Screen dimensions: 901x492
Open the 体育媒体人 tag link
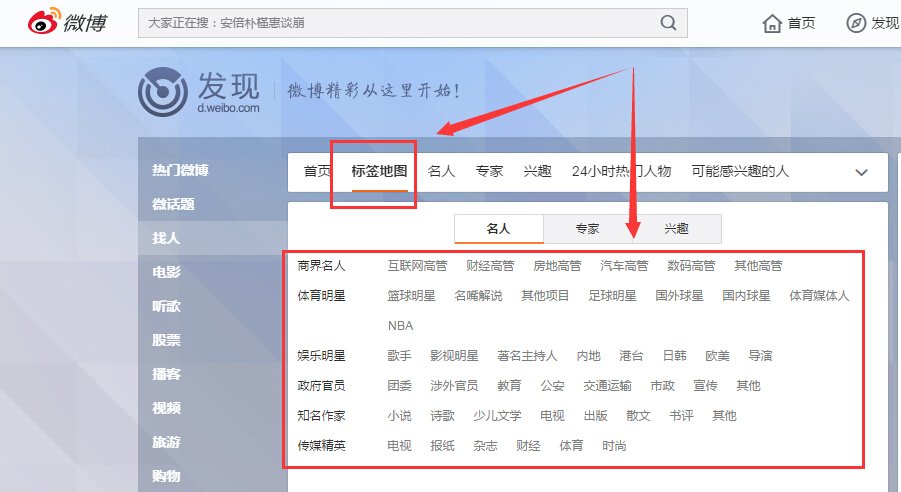[819, 295]
